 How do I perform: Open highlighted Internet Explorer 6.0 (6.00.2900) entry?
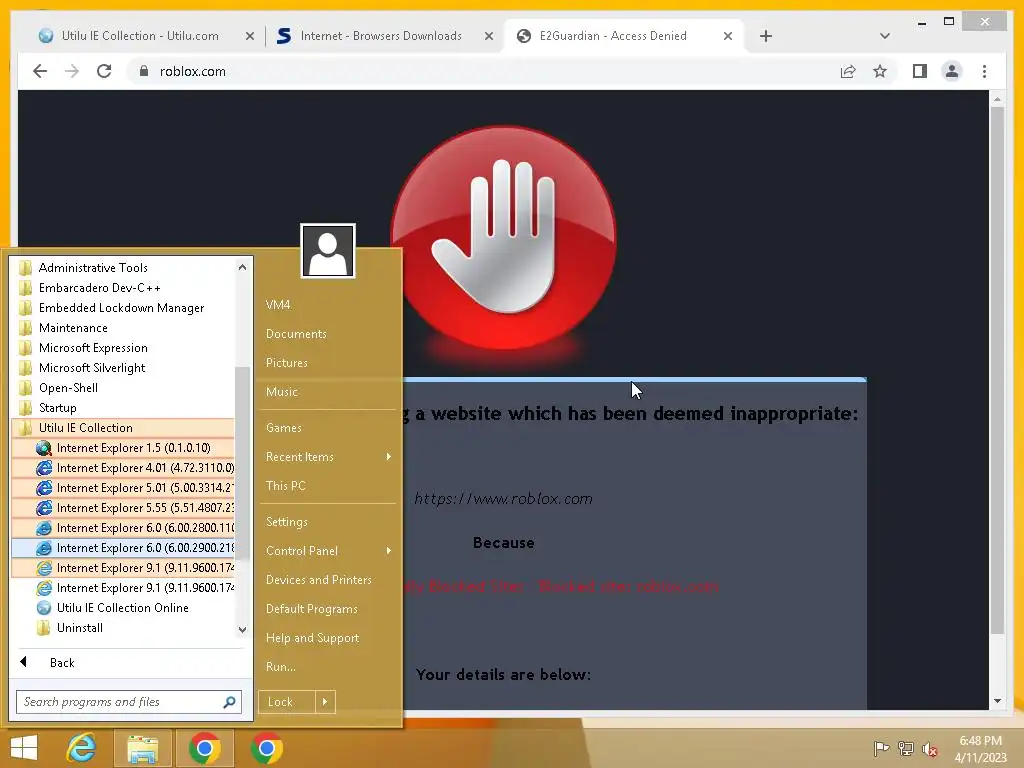coord(123,548)
